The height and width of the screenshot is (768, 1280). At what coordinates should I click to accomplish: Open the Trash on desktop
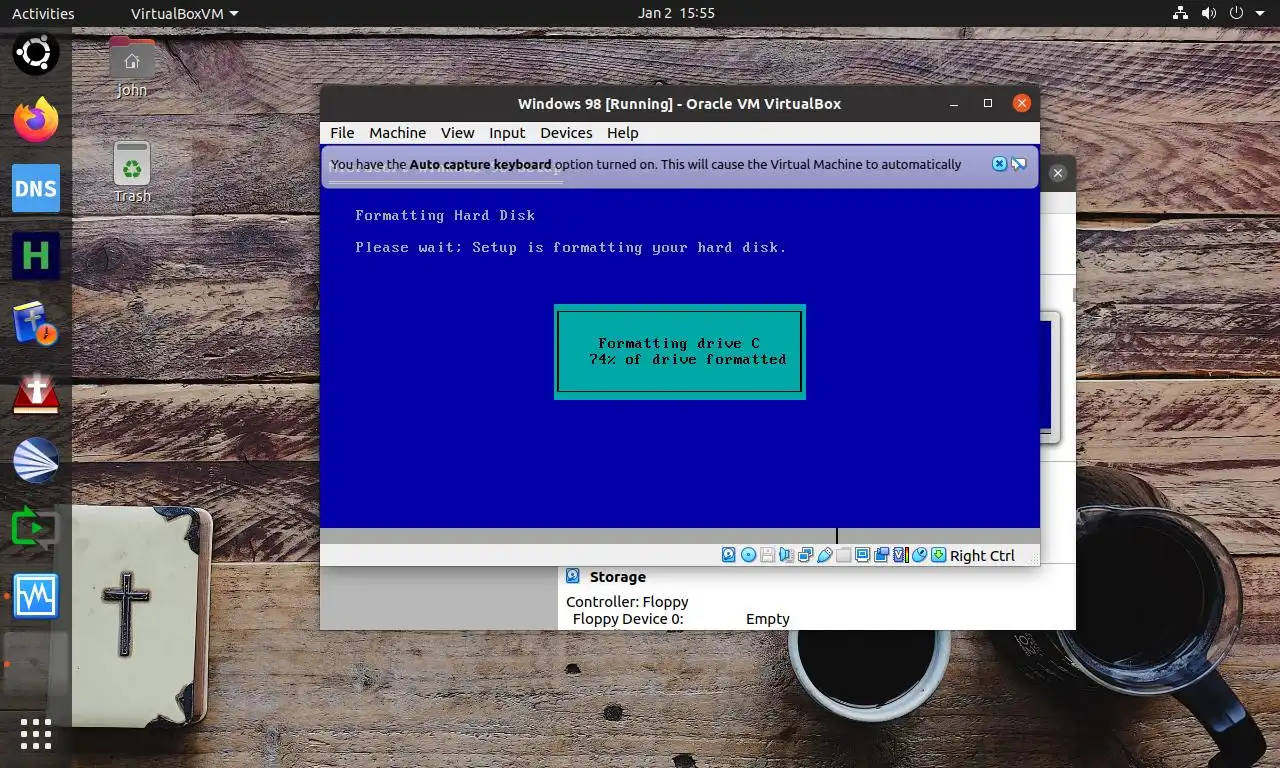click(x=132, y=172)
